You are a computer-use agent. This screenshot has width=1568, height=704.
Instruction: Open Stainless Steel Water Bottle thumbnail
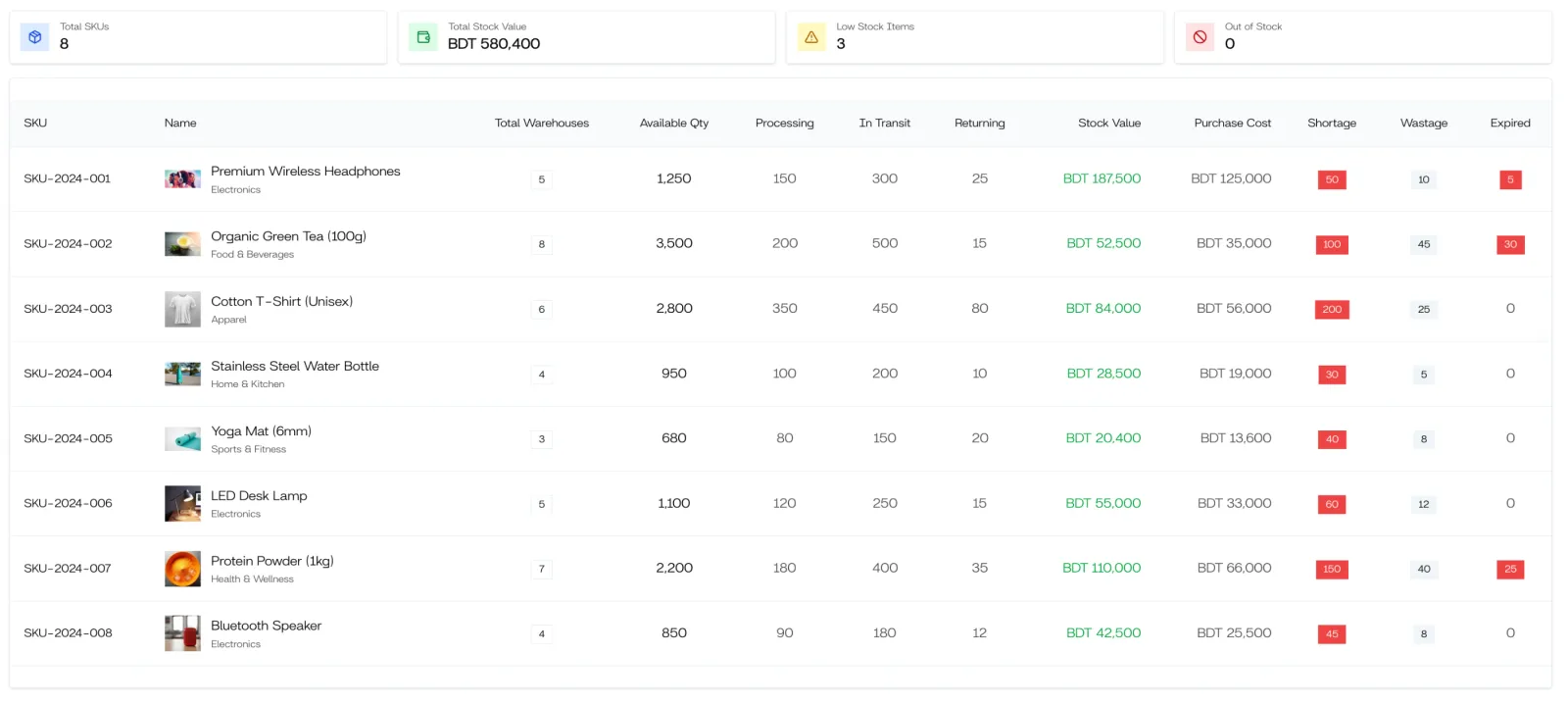point(182,374)
